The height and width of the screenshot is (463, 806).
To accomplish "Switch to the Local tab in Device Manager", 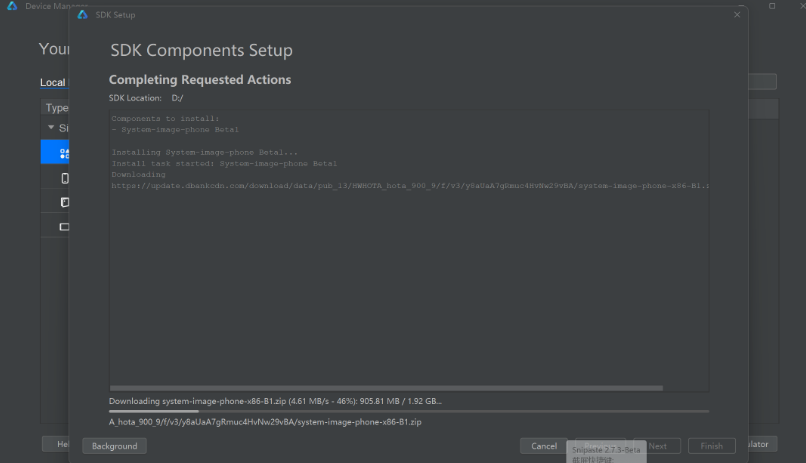I will click(53, 82).
